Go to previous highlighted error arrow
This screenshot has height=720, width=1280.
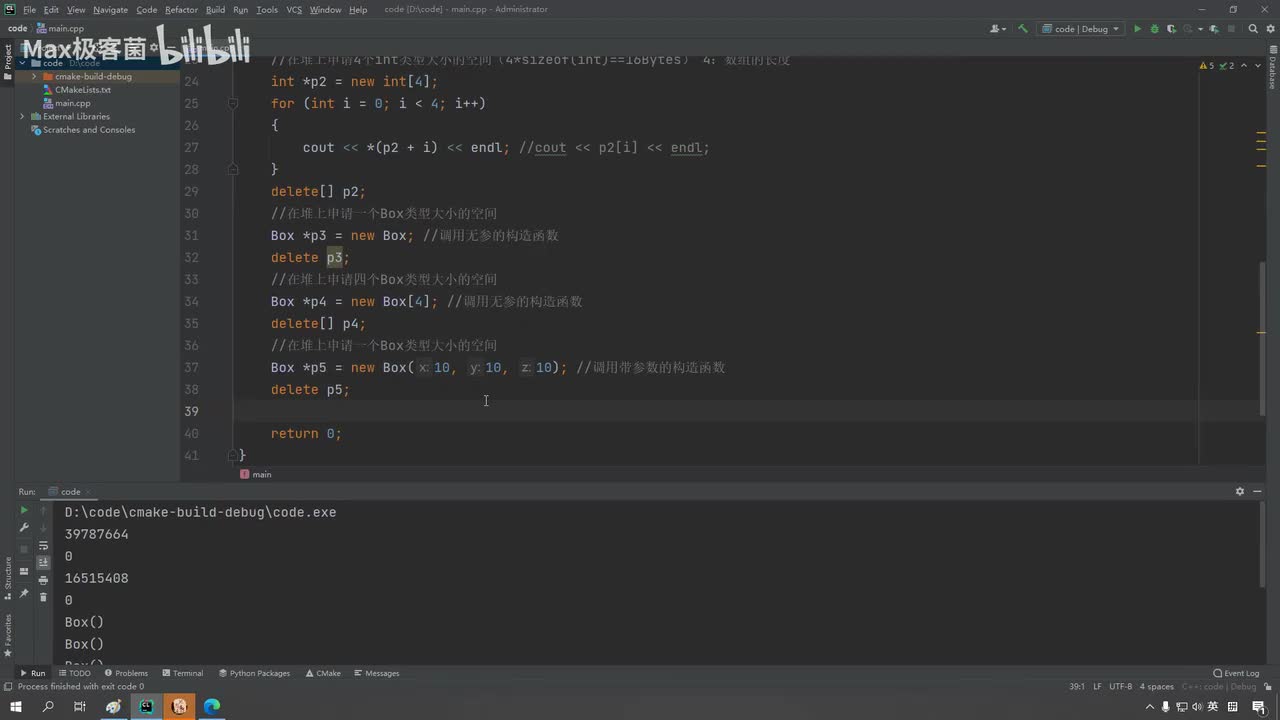(x=1244, y=66)
